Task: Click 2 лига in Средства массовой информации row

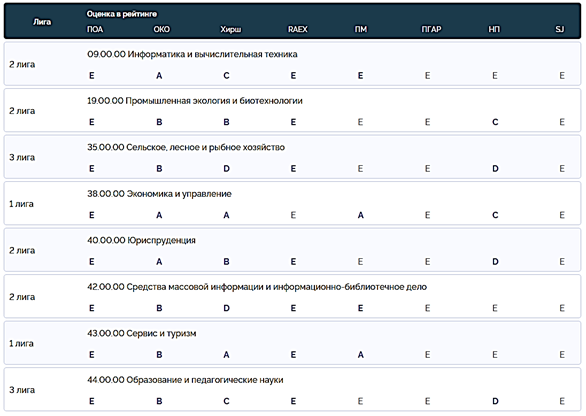Action: pyautogui.click(x=22, y=297)
